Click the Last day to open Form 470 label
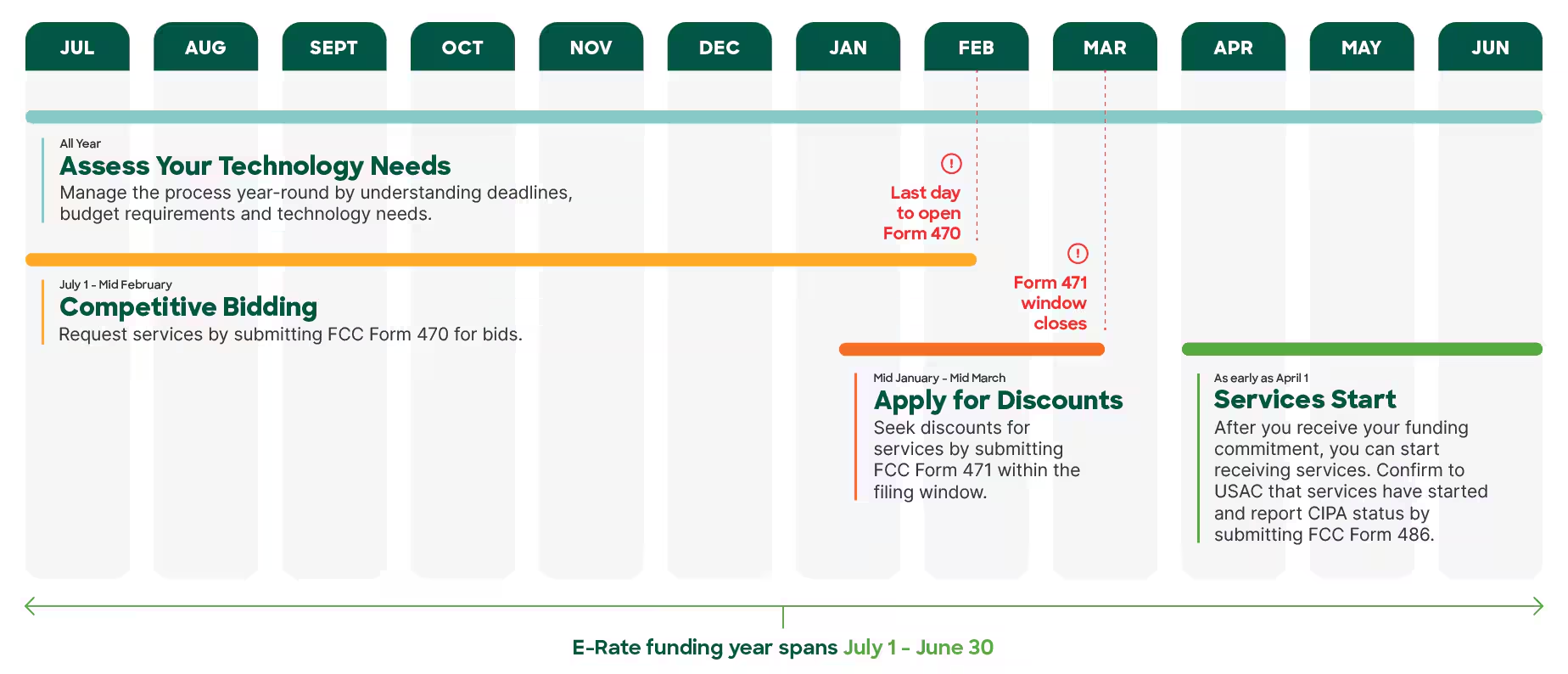 [922, 213]
